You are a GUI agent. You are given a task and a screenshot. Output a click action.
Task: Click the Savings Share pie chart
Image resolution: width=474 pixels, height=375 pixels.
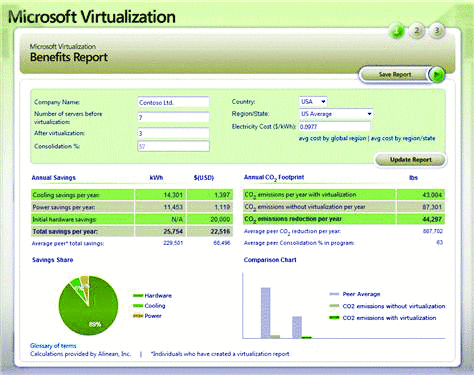(88, 305)
